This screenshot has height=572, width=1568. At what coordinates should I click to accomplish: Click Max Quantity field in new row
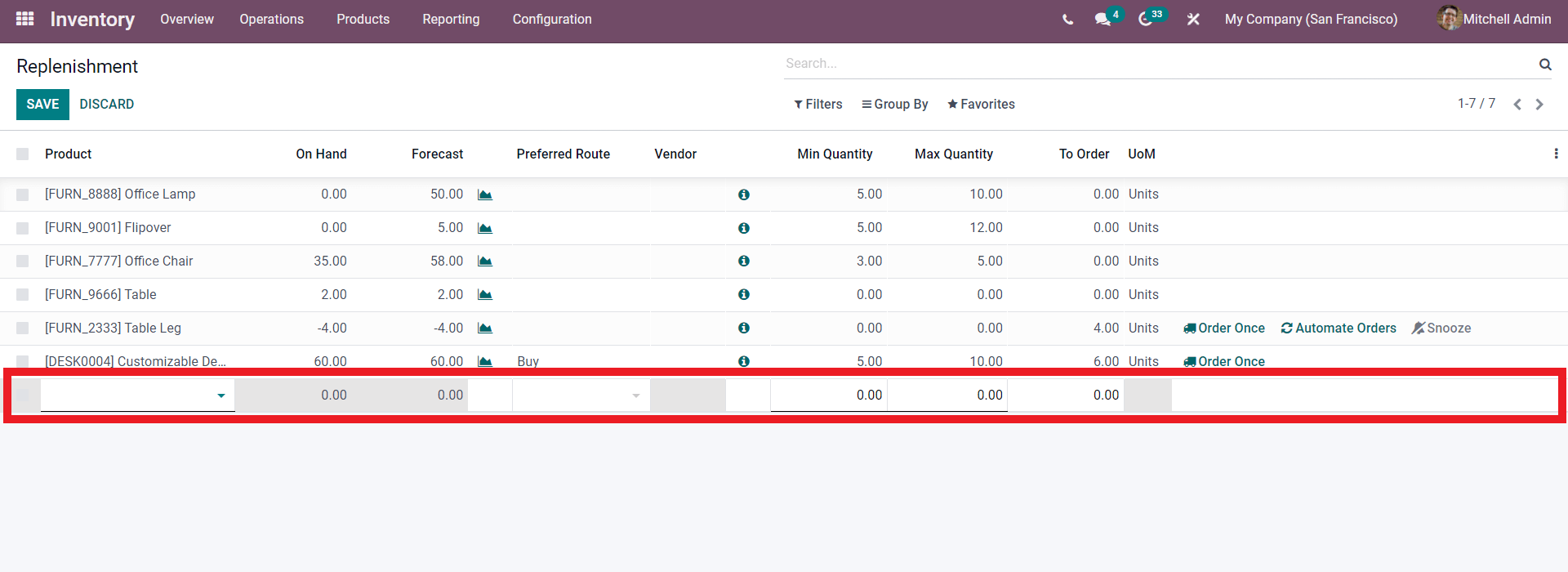pyautogui.click(x=947, y=395)
